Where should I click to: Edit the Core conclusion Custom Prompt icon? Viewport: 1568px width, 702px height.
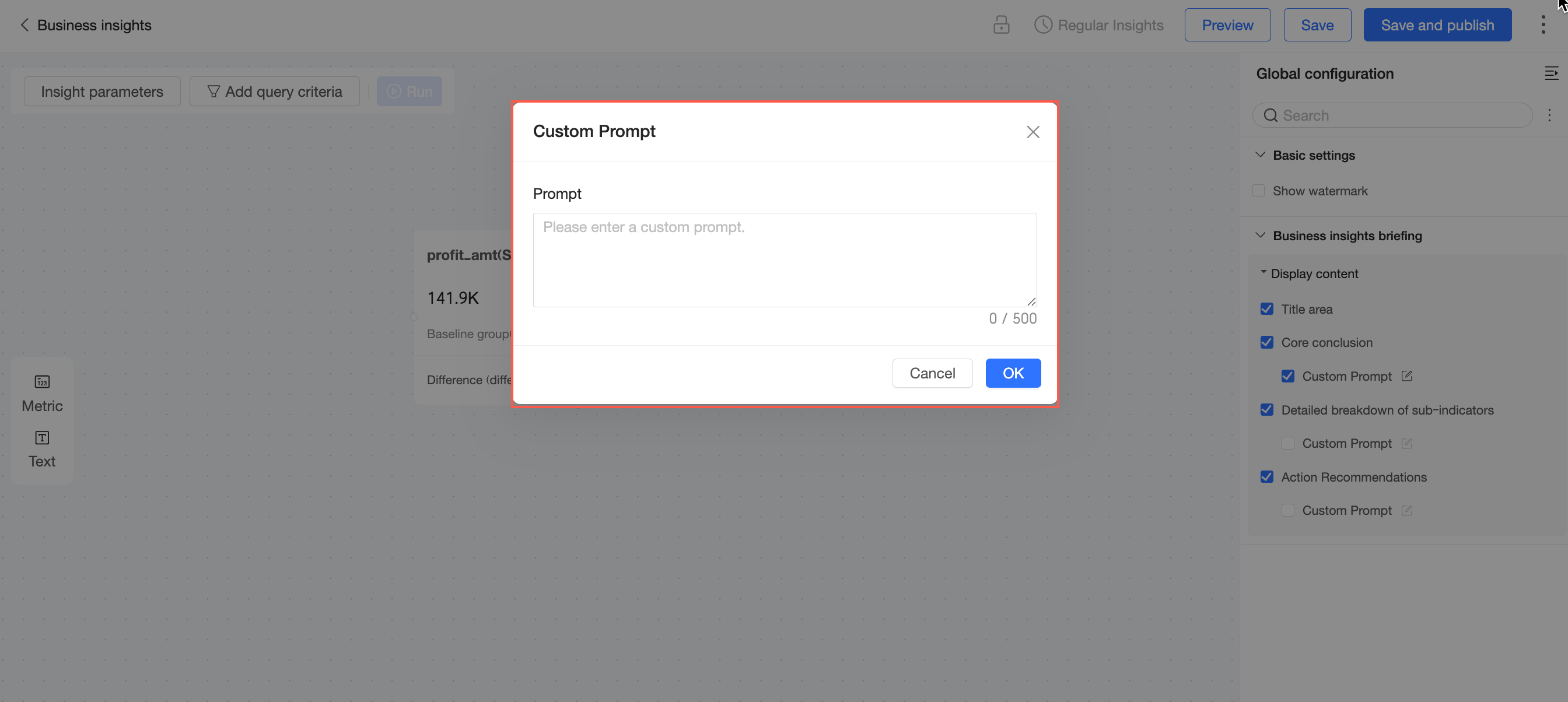1406,376
